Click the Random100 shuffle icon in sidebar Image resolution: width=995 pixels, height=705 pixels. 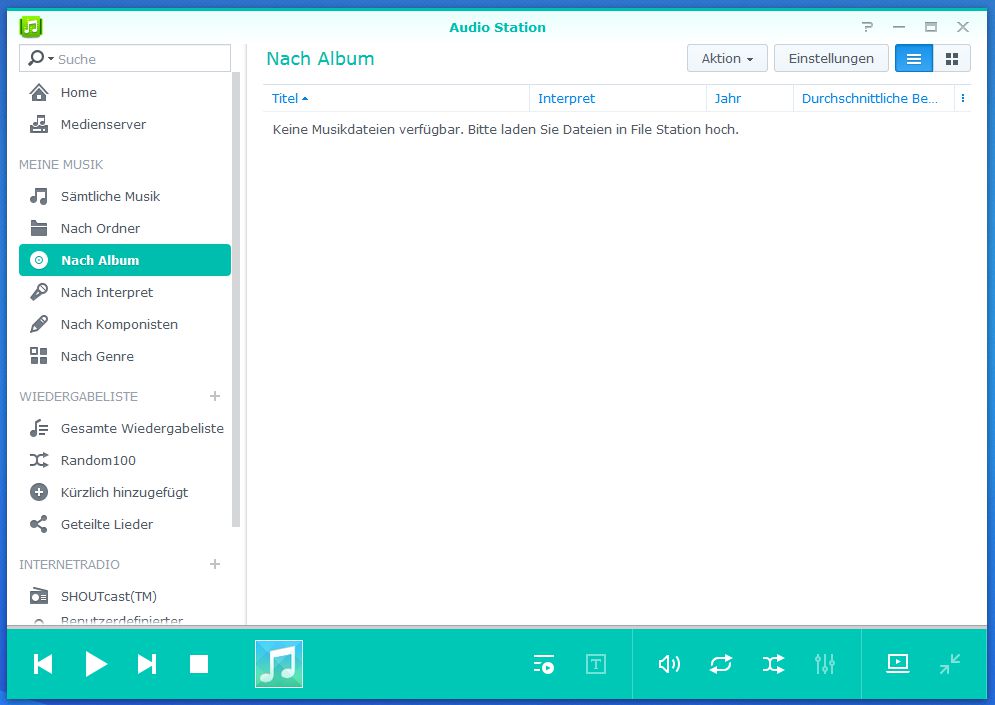[x=39, y=460]
